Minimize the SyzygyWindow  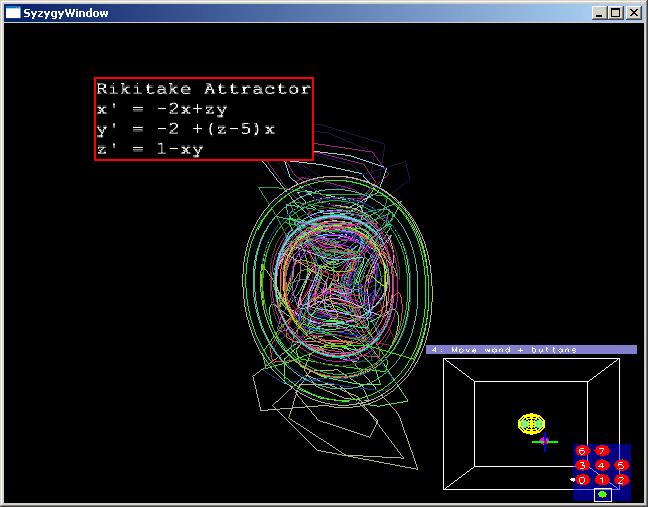599,13
